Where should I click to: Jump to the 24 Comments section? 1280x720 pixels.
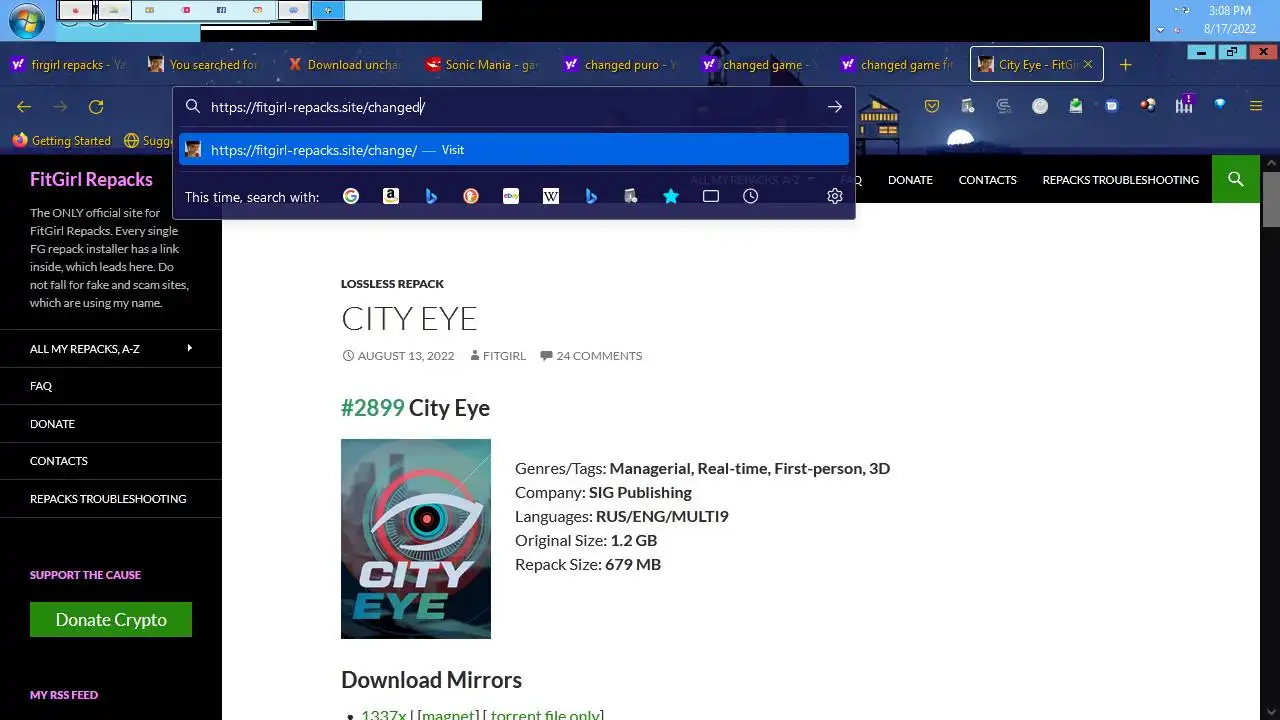(599, 356)
